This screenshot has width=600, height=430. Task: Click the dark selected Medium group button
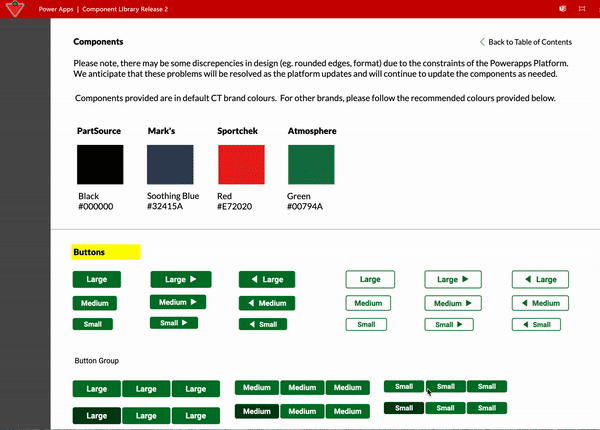pyautogui.click(x=257, y=411)
